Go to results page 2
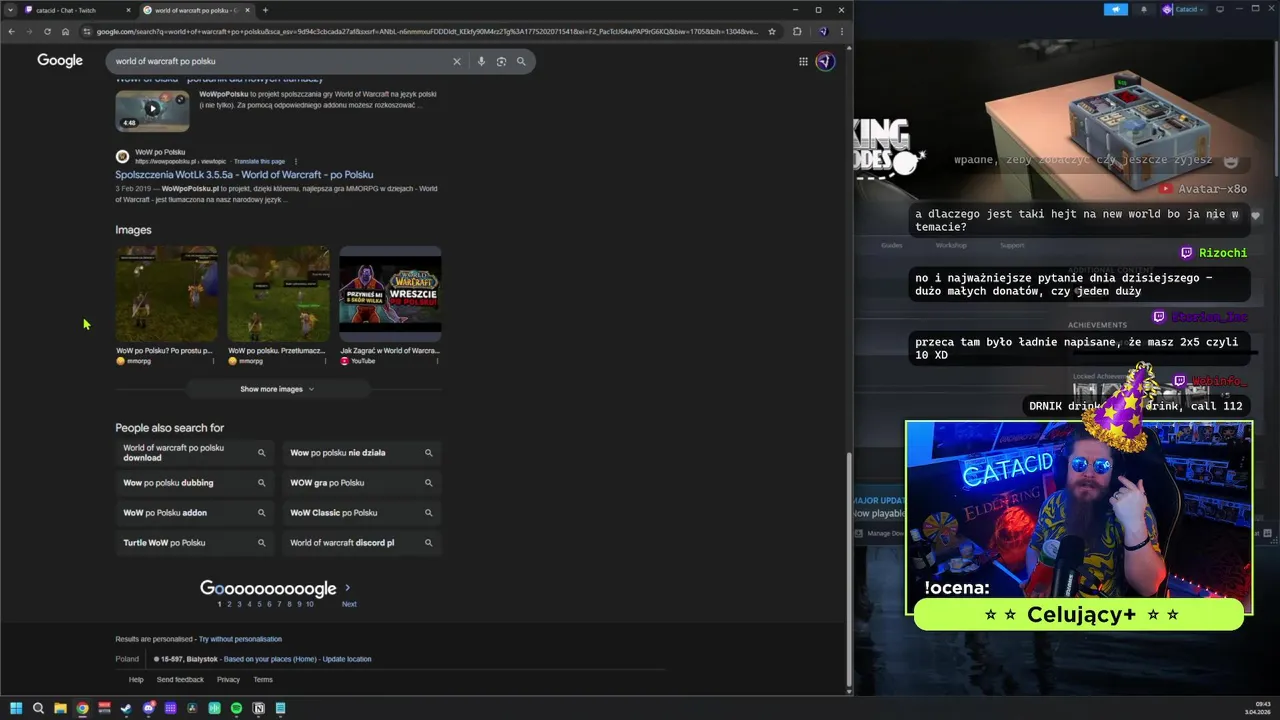 [229, 604]
